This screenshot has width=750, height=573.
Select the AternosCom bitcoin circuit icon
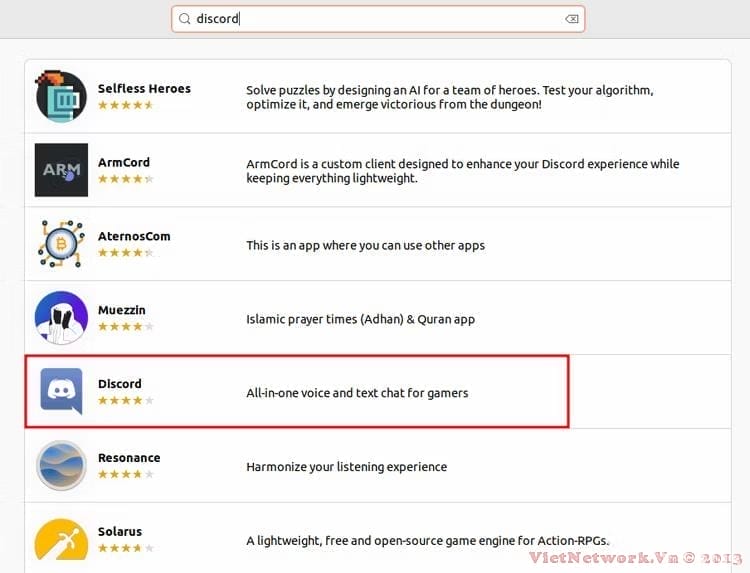pos(61,244)
